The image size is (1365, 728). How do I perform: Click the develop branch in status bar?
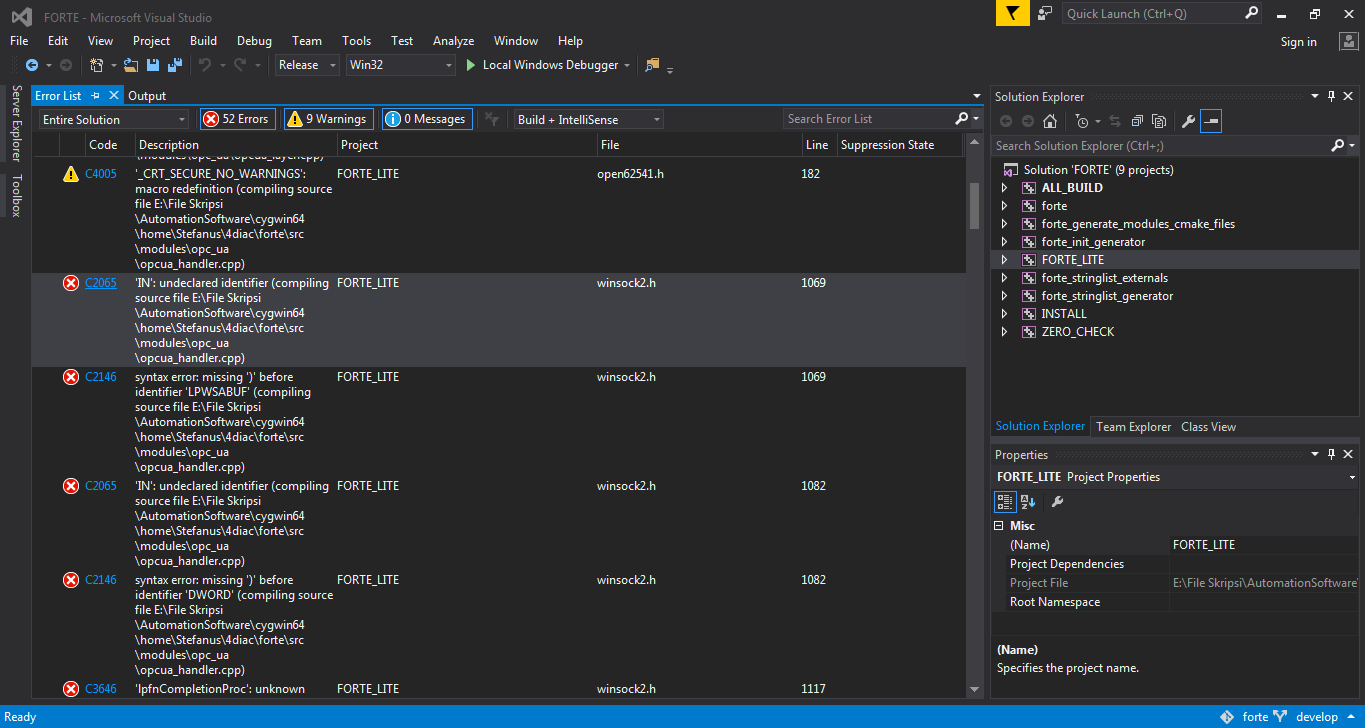pos(1317,717)
